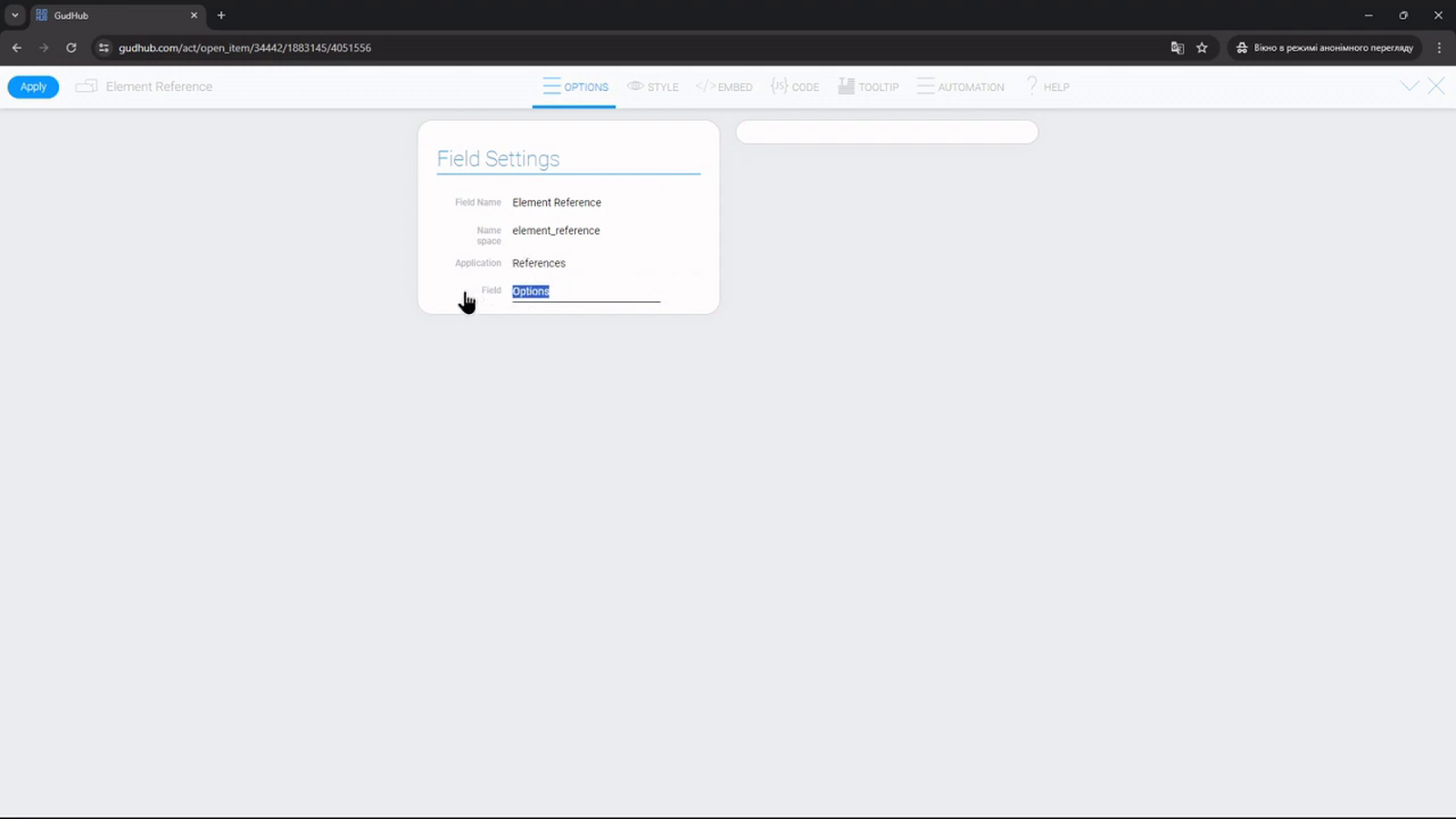
Task: Open the Embed tab
Action: 723,86
